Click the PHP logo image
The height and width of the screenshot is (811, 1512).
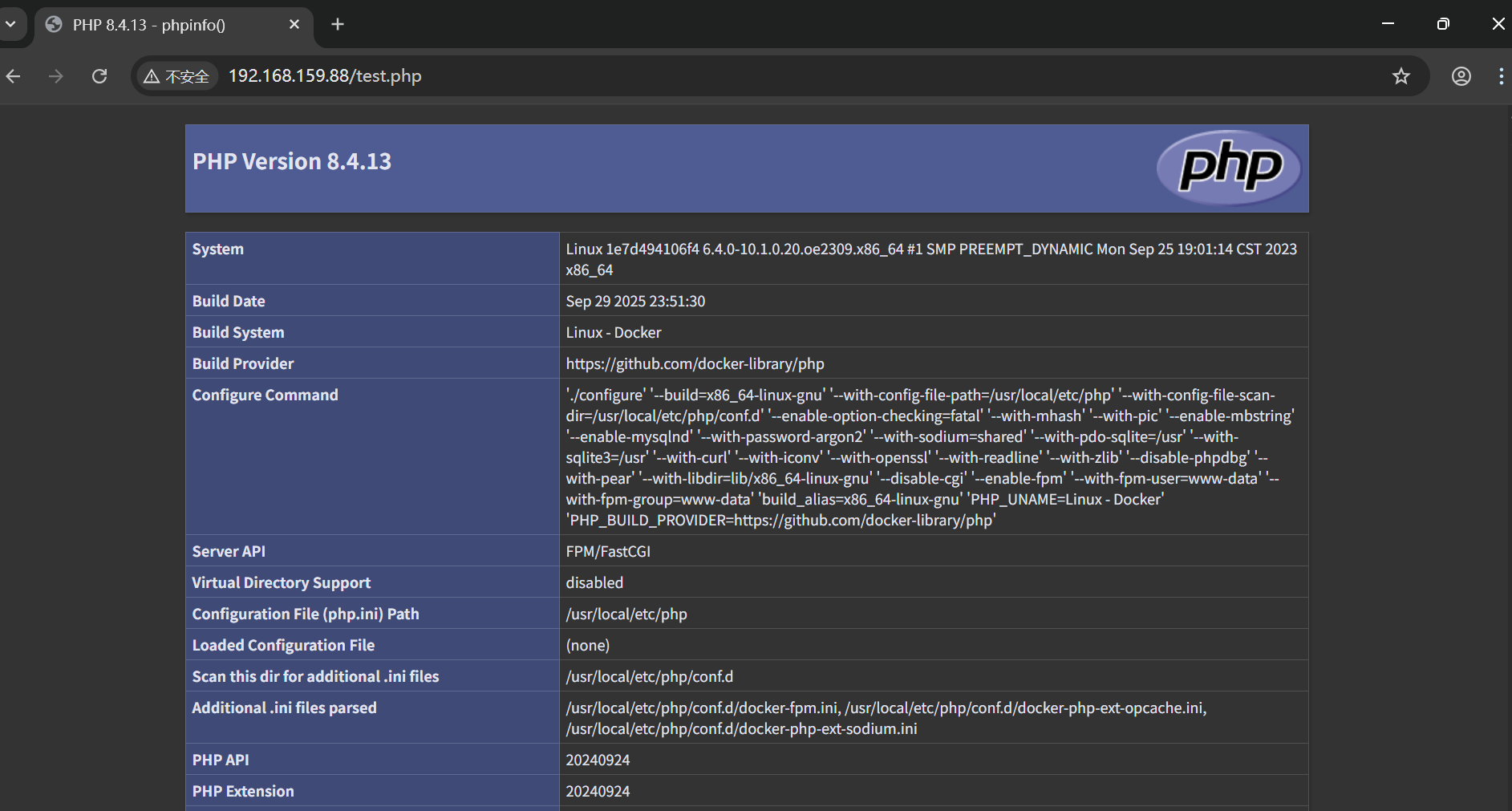[x=1228, y=168]
